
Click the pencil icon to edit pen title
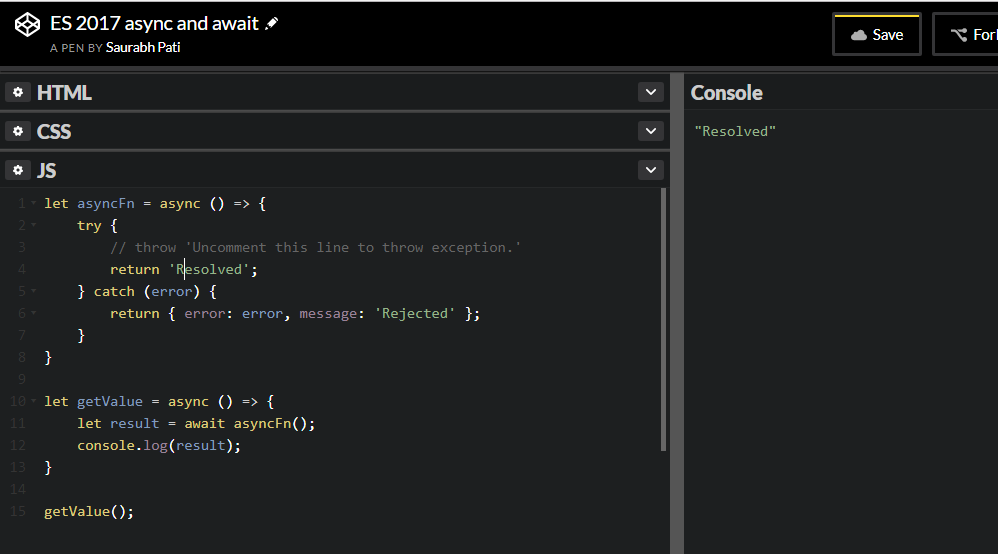[x=272, y=23]
